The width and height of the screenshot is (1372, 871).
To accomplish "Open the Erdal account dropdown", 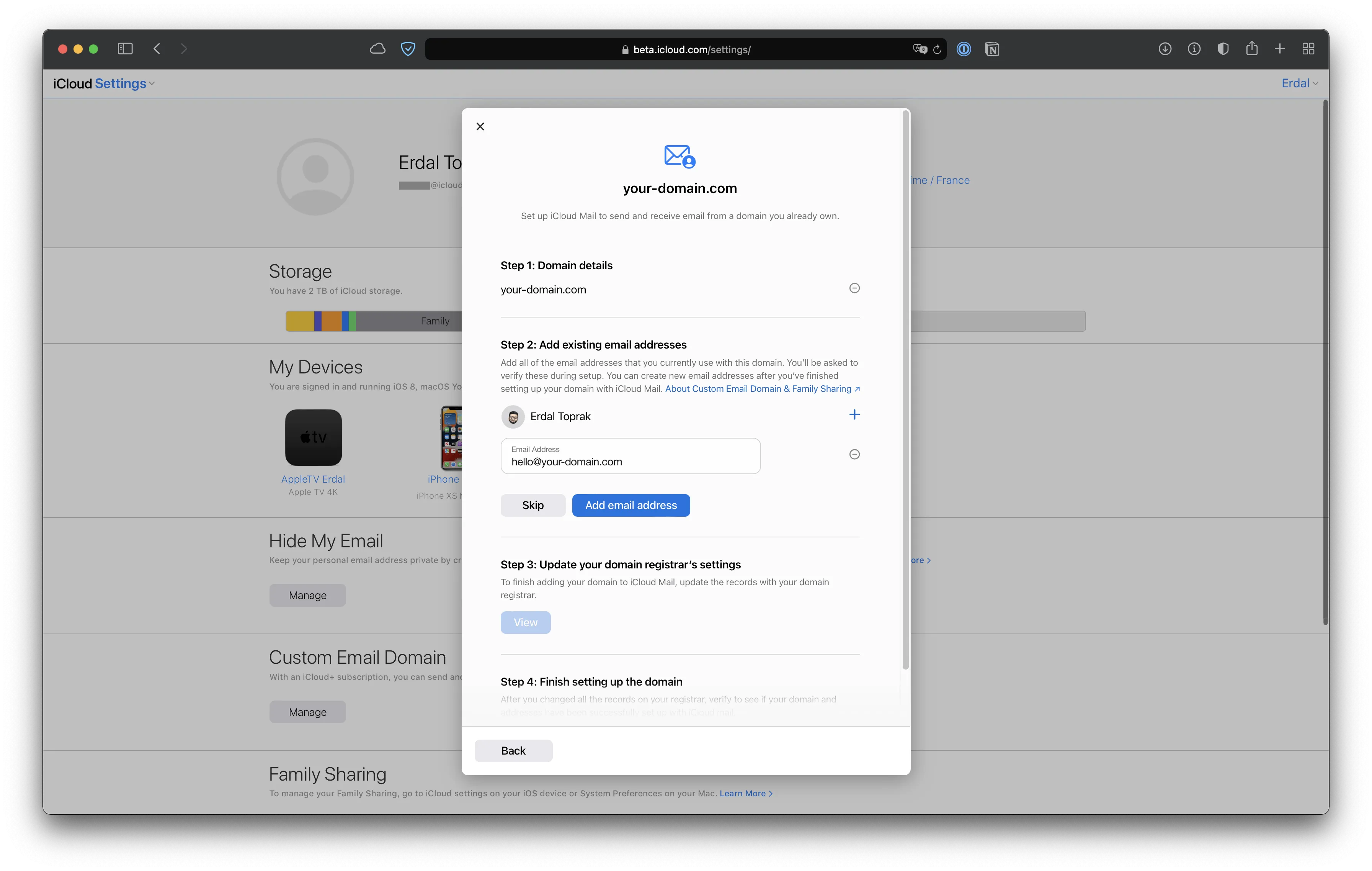I will pyautogui.click(x=1300, y=83).
